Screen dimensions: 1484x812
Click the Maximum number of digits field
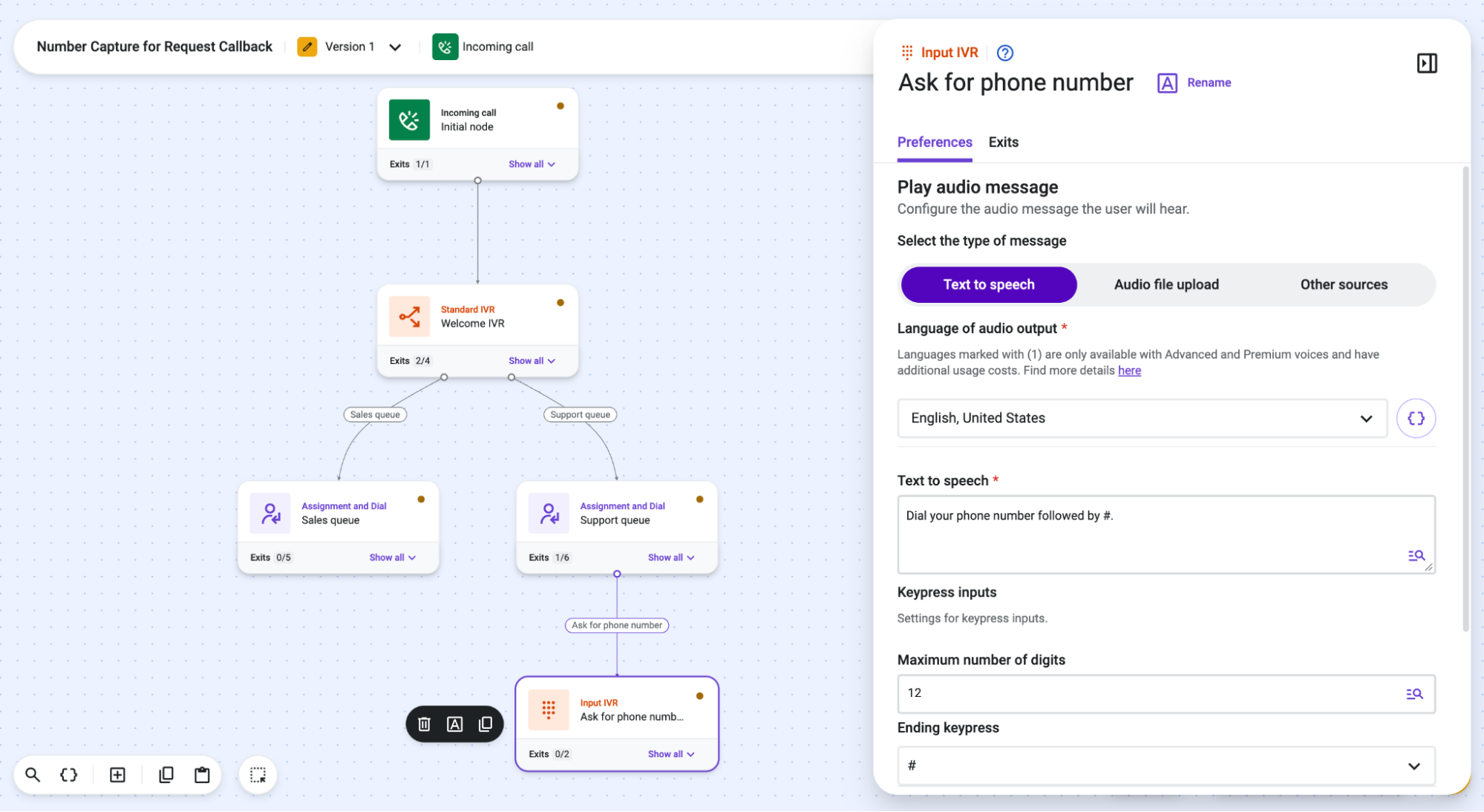tap(1166, 693)
